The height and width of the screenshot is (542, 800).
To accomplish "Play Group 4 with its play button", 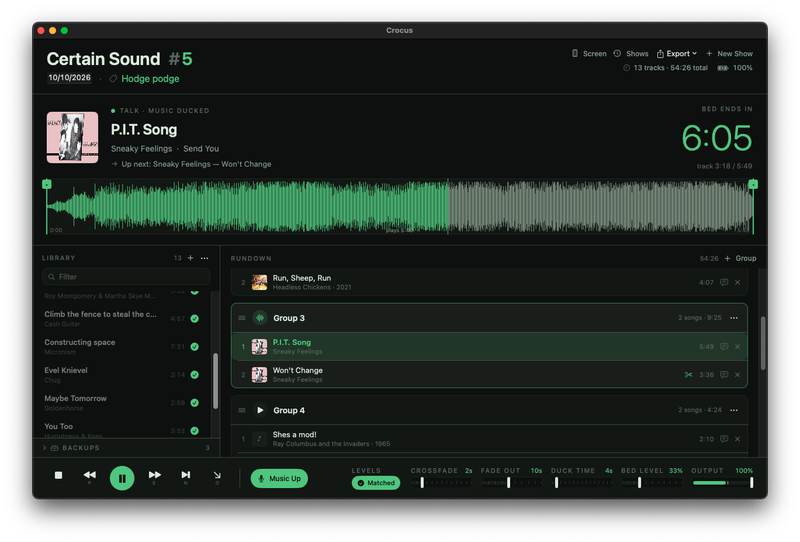I will coord(260,410).
